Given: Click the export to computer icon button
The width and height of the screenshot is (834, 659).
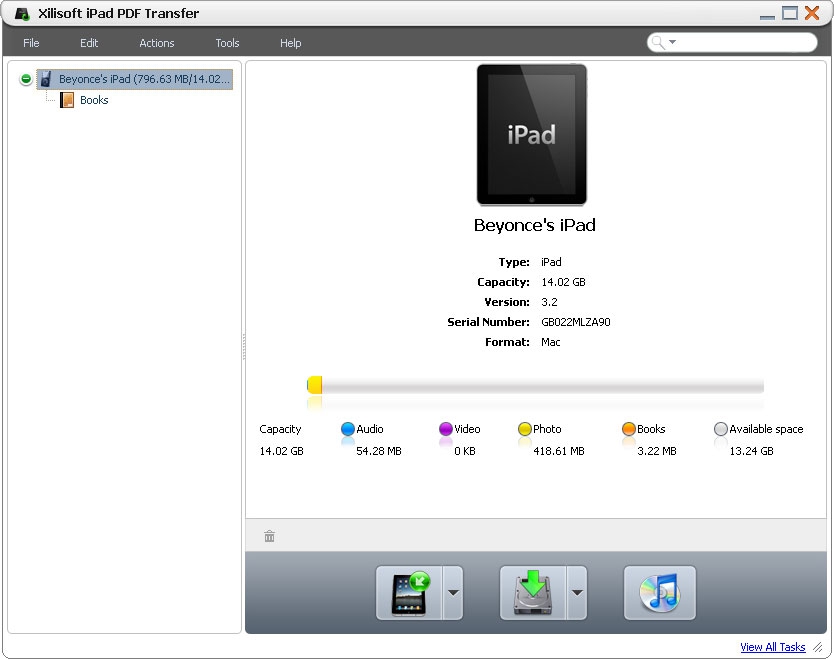Looking at the screenshot, I should click(533, 593).
